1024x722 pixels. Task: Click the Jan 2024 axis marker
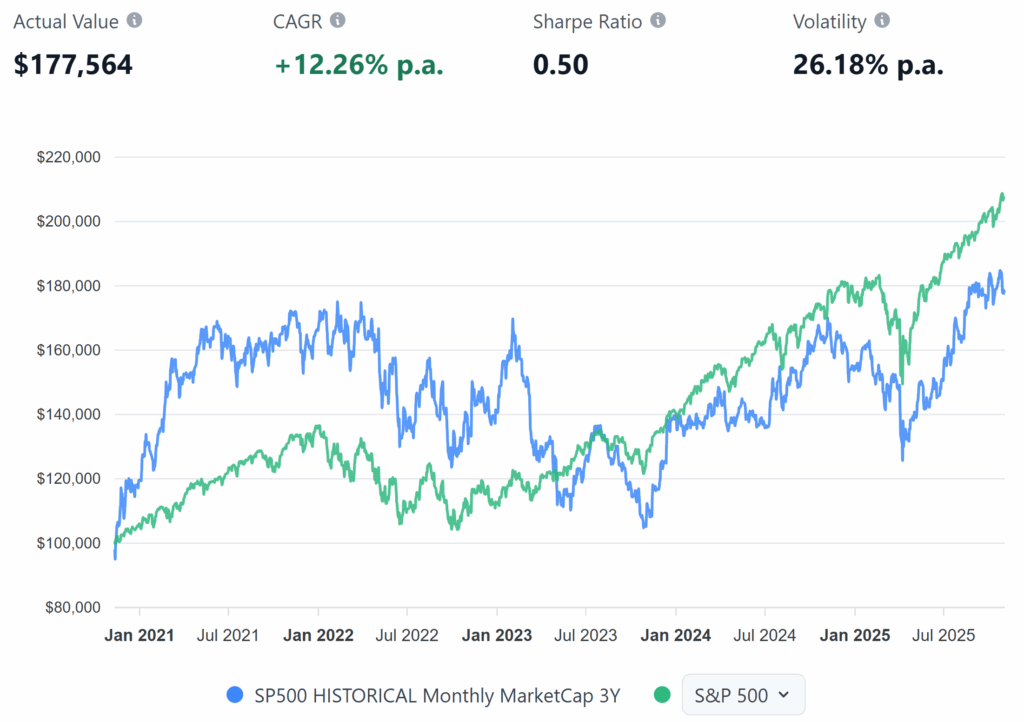click(675, 635)
